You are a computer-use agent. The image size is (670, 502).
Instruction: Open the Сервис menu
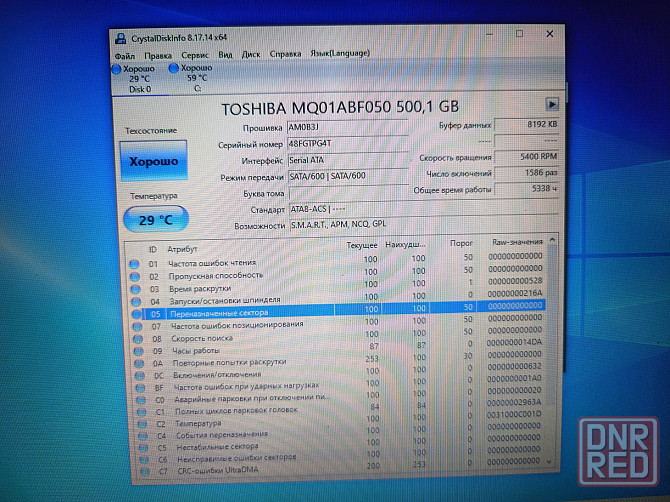tap(195, 55)
